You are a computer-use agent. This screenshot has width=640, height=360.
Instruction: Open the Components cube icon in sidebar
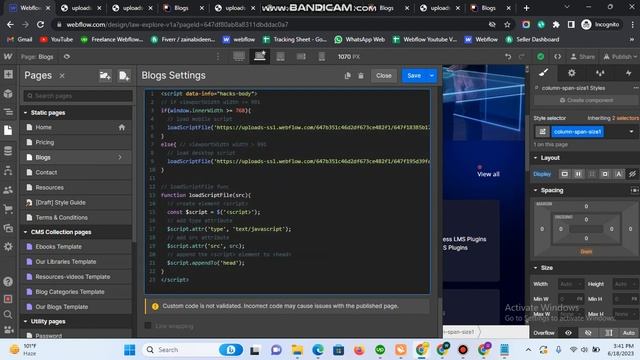(8, 93)
